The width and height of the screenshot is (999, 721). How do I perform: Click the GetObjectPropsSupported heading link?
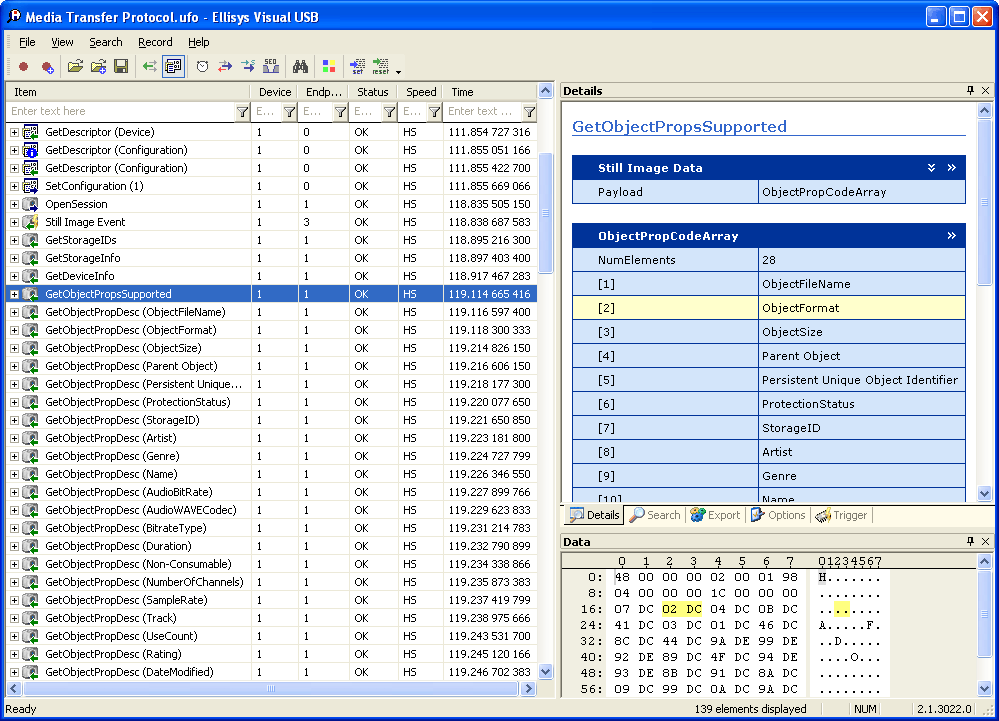coord(679,127)
